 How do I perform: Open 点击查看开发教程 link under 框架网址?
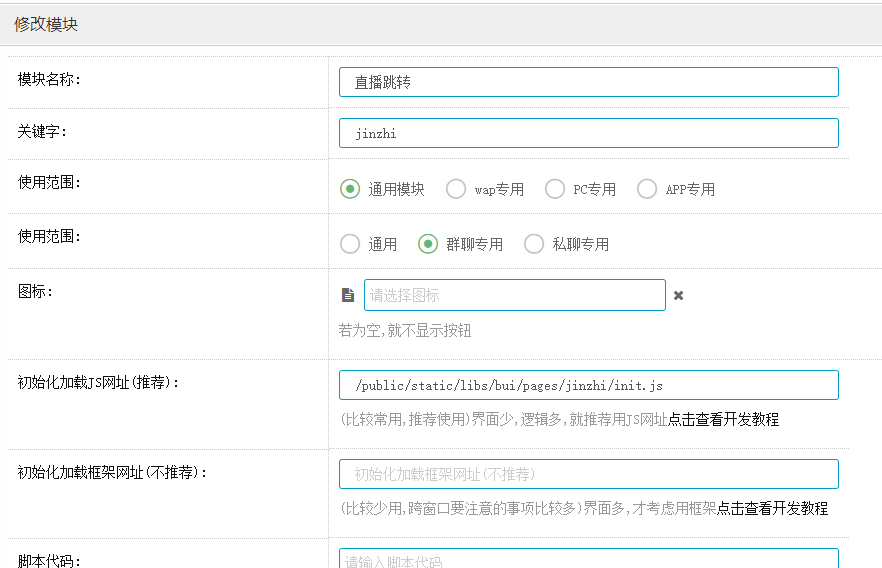tap(772, 508)
